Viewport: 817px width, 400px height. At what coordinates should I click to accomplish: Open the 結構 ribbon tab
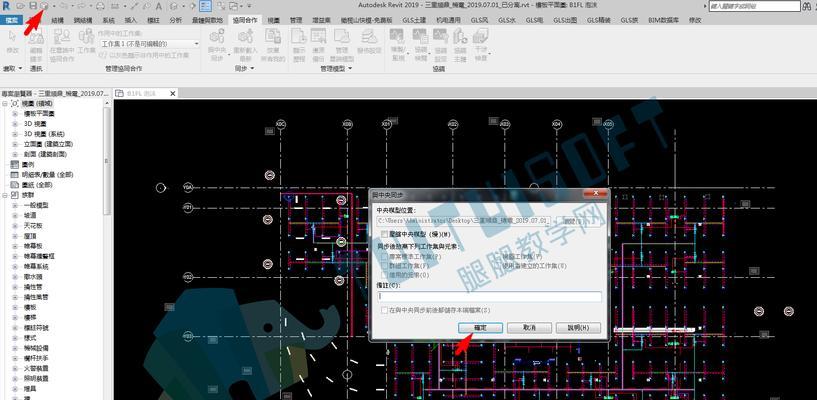click(58, 20)
